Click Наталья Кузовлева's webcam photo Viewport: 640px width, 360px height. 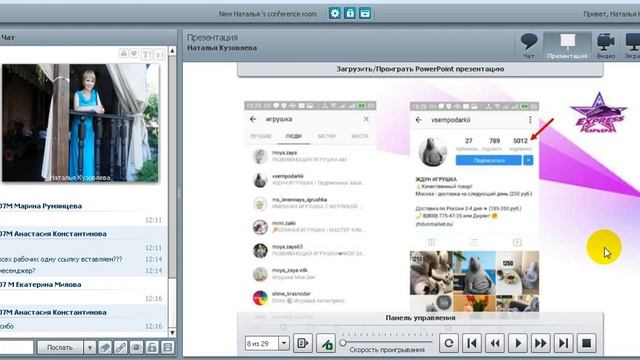[x=80, y=122]
